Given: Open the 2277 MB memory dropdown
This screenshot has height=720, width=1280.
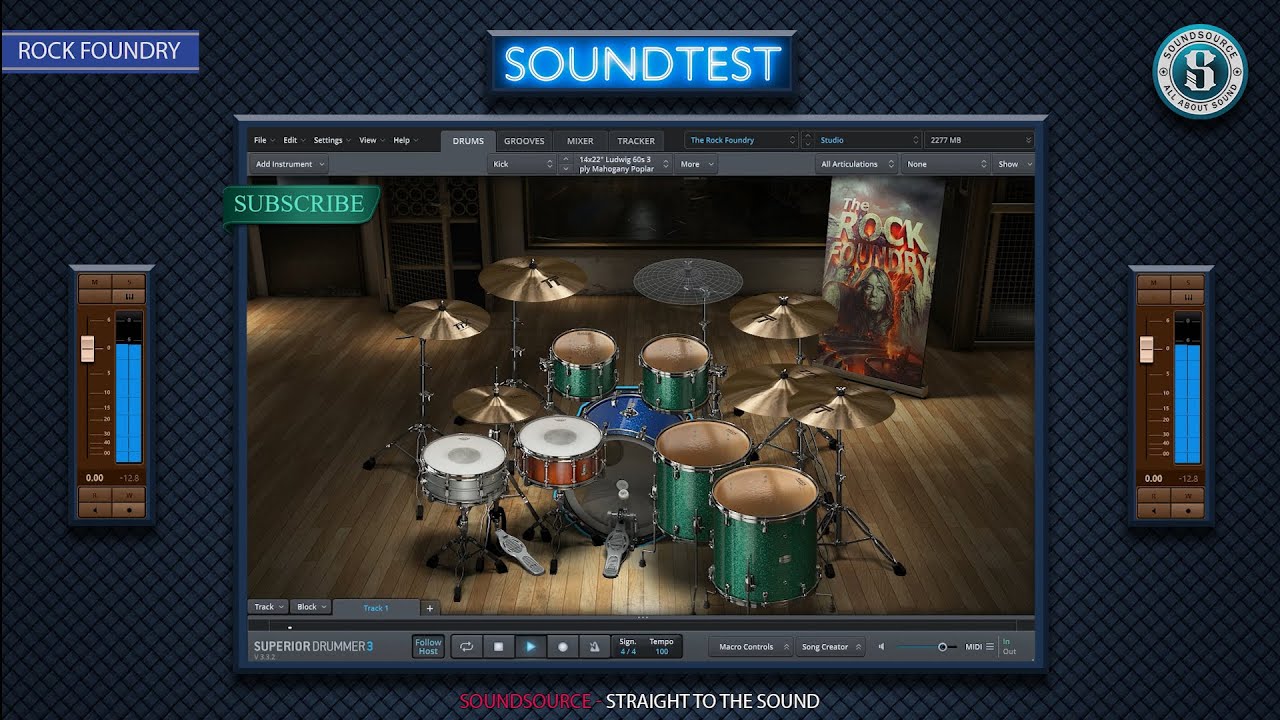Looking at the screenshot, I should (x=978, y=140).
